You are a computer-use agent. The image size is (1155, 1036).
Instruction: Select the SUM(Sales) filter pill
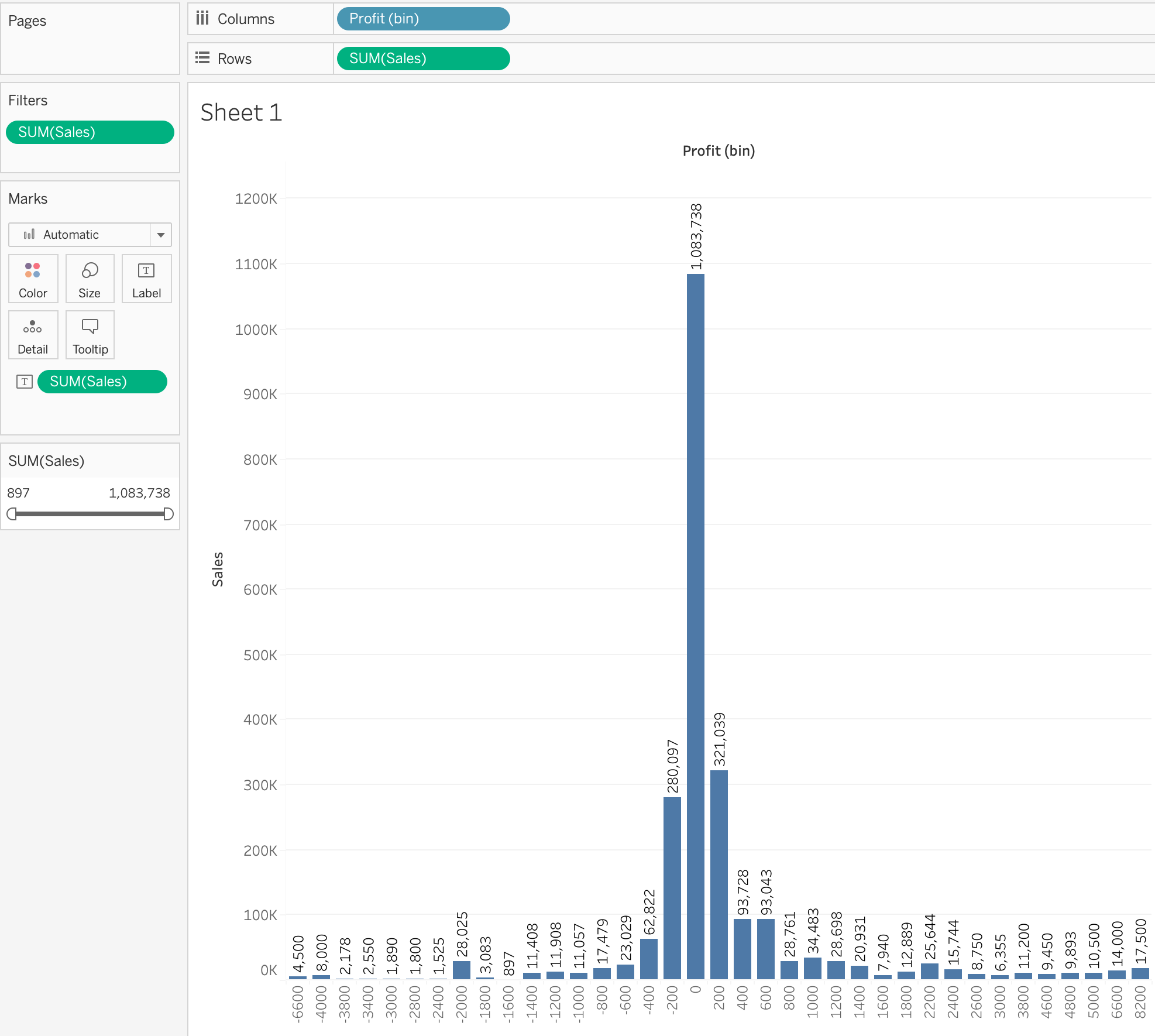pyautogui.click(x=90, y=132)
